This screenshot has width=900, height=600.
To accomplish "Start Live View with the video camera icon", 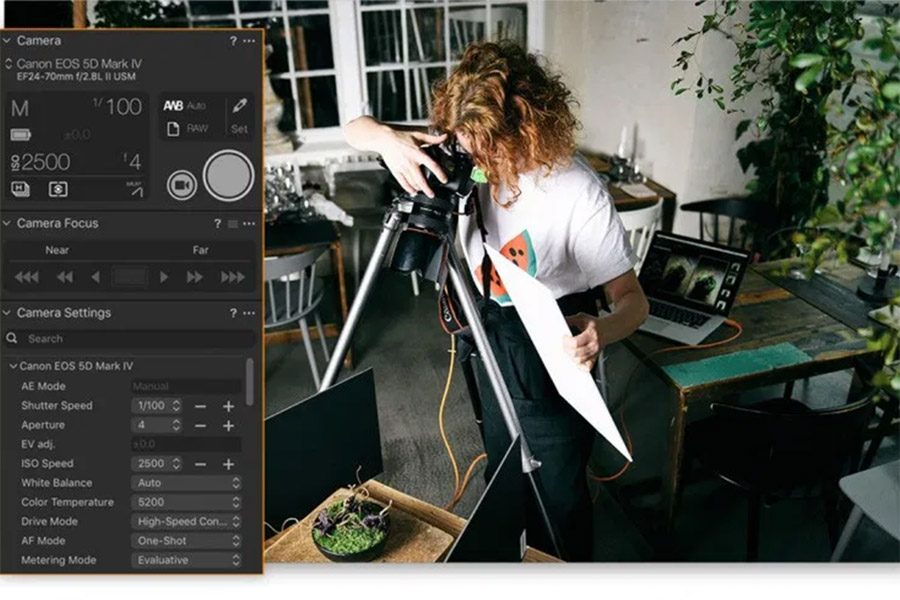I will [x=183, y=183].
